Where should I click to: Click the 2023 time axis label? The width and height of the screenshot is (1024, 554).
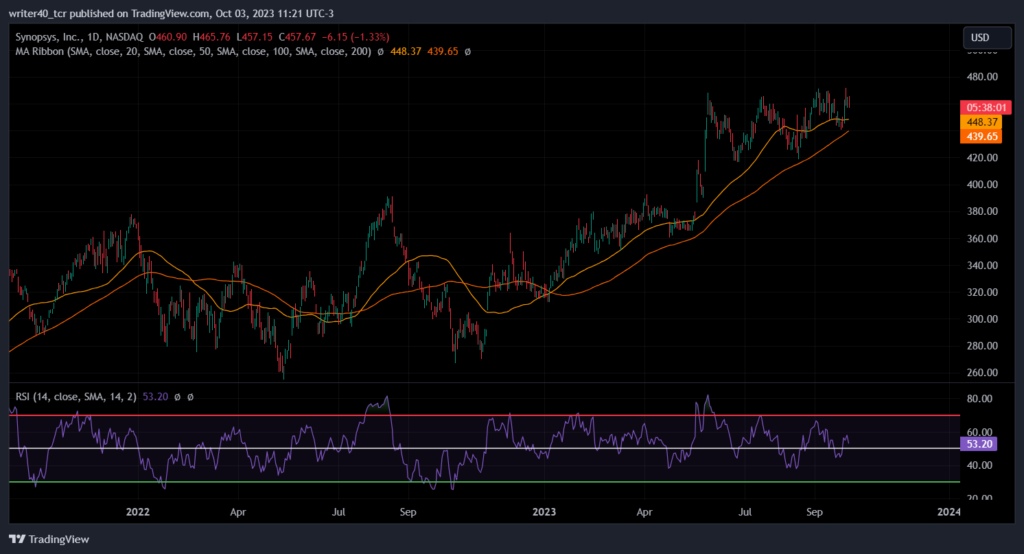[x=544, y=512]
